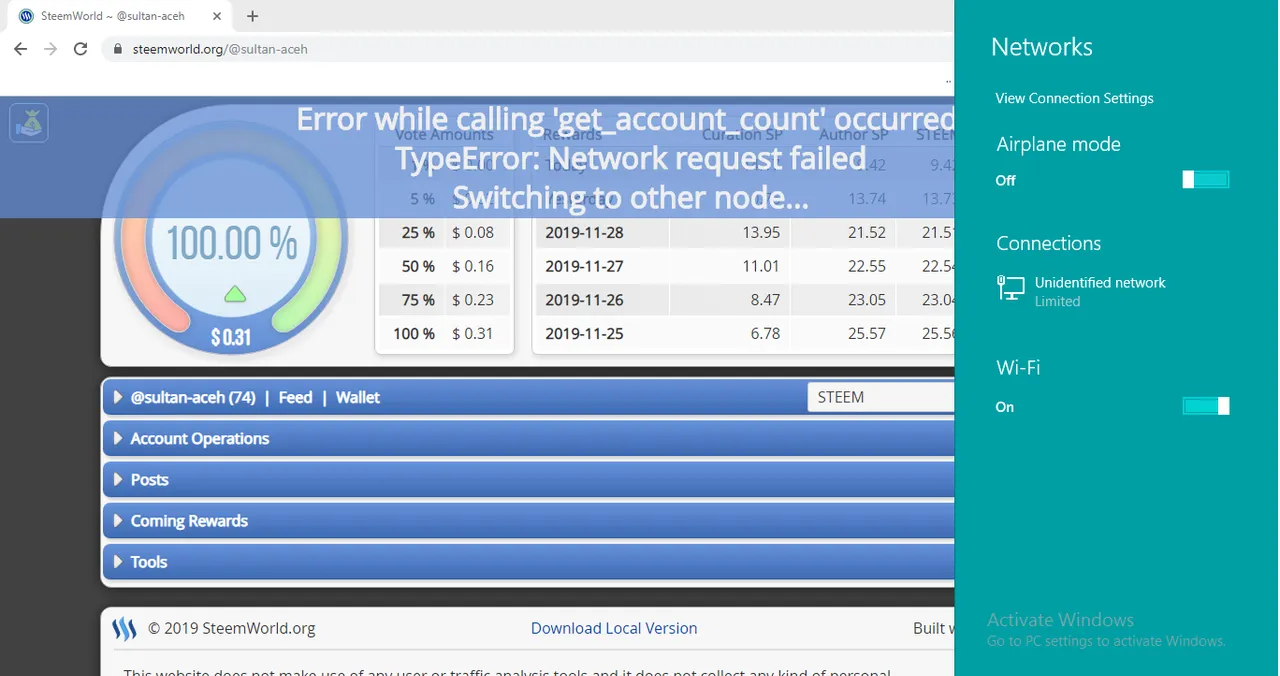Click author SP value 25.57
Viewport: 1280px width, 676px height.
(x=867, y=334)
